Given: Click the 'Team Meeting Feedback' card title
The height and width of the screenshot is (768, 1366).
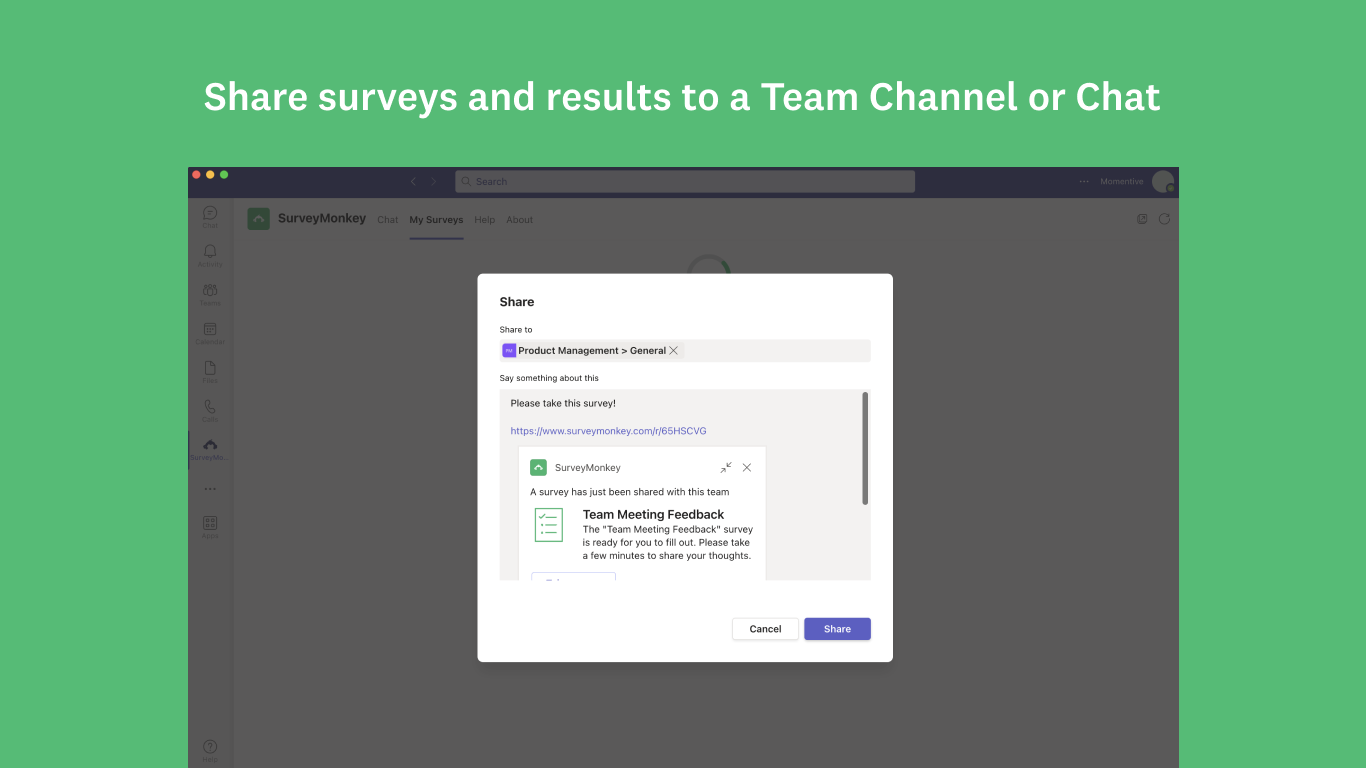Looking at the screenshot, I should (x=653, y=514).
